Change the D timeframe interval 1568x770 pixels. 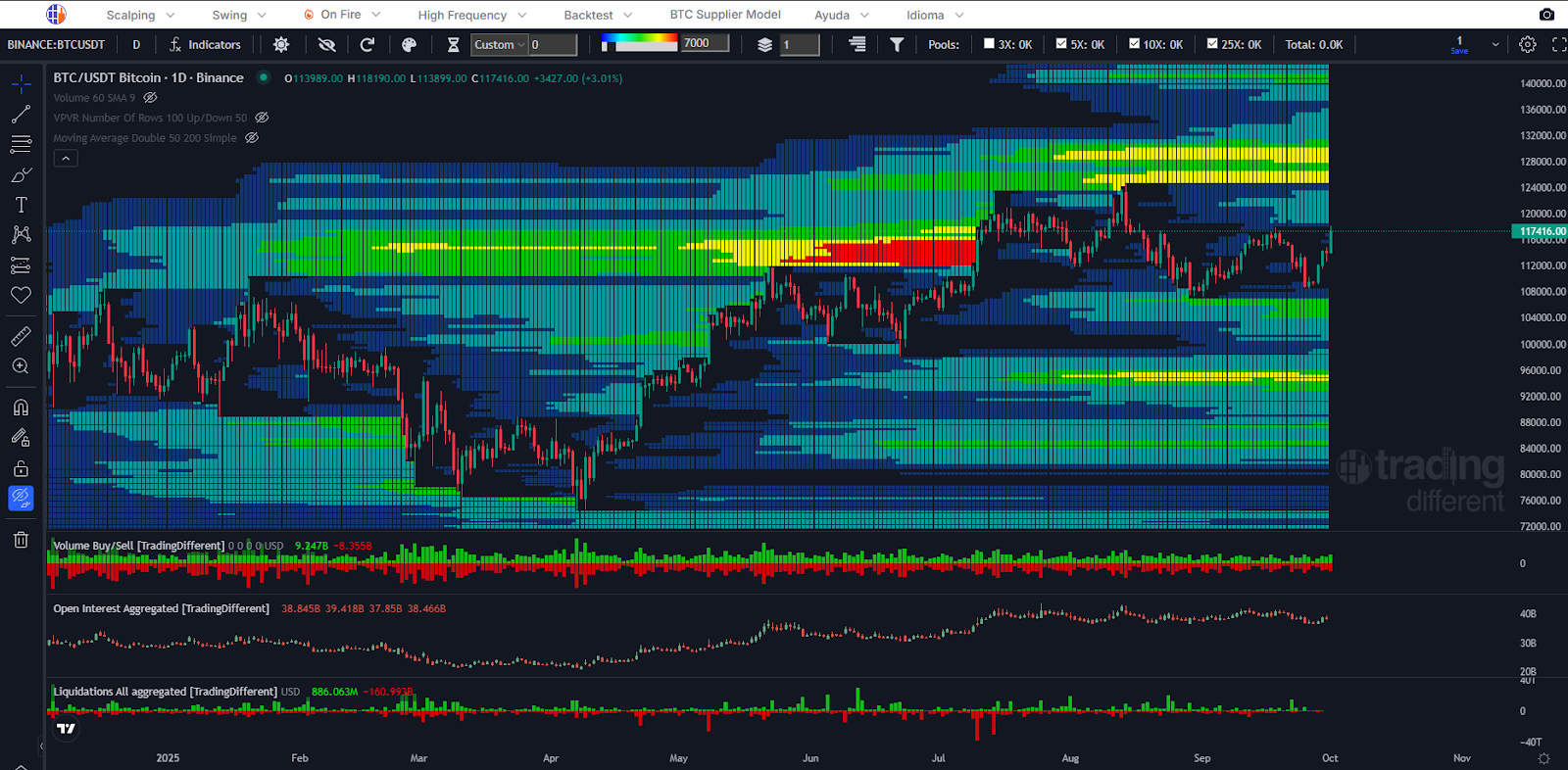(136, 44)
